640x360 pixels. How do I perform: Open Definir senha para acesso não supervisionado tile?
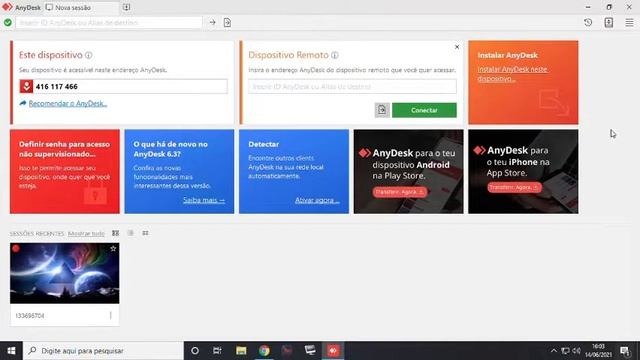coord(65,171)
